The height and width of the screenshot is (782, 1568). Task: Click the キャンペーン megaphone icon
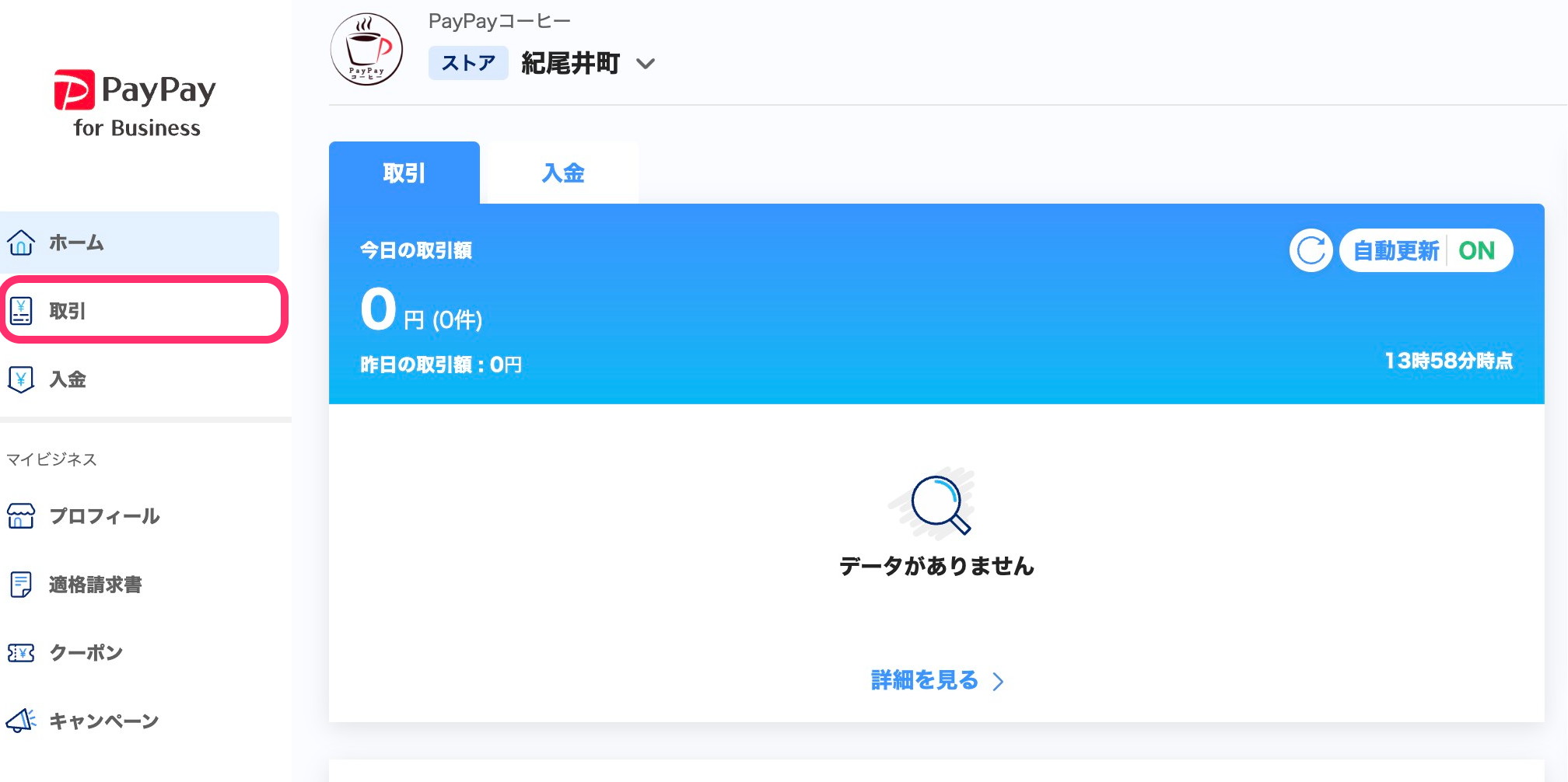click(x=21, y=721)
